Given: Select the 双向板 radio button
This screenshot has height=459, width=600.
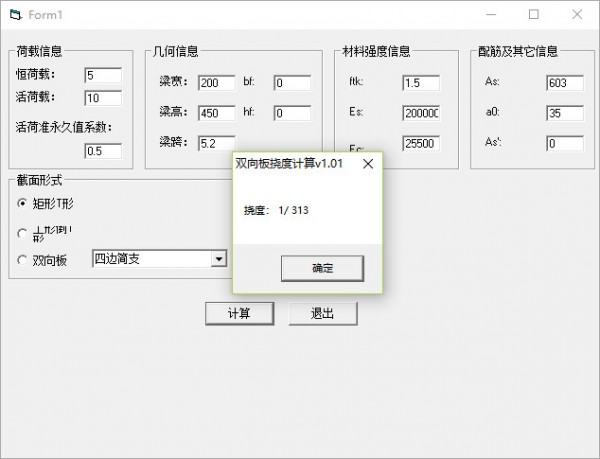Looking at the screenshot, I should coord(22,260).
